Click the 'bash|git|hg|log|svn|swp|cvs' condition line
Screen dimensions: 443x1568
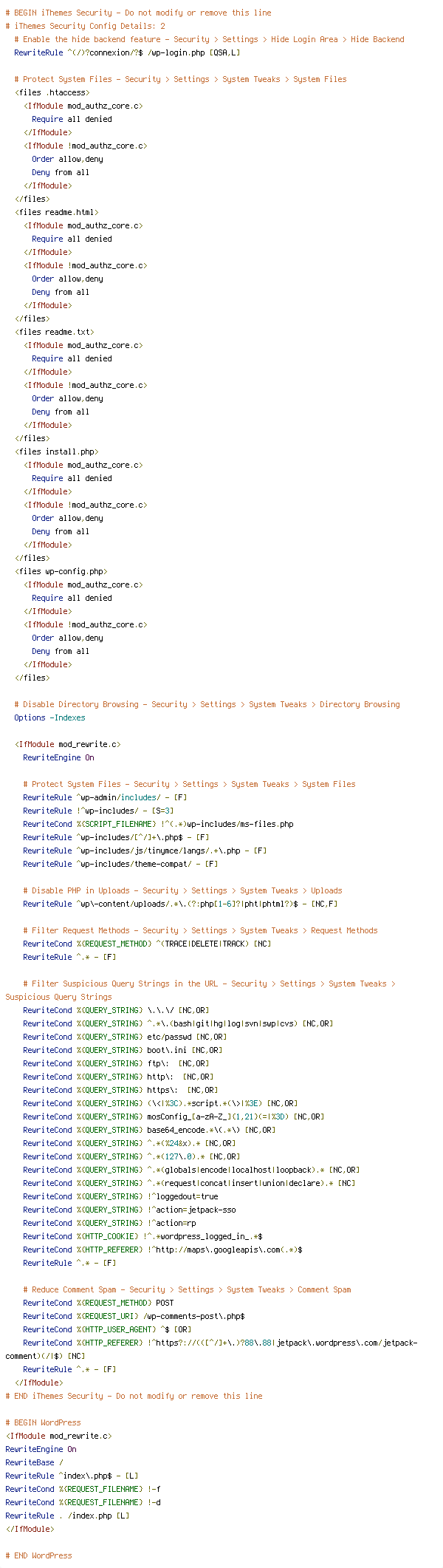[x=178, y=1023]
